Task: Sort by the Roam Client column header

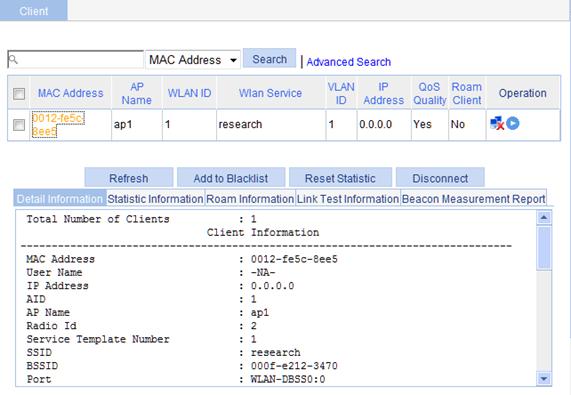Action: click(467, 94)
